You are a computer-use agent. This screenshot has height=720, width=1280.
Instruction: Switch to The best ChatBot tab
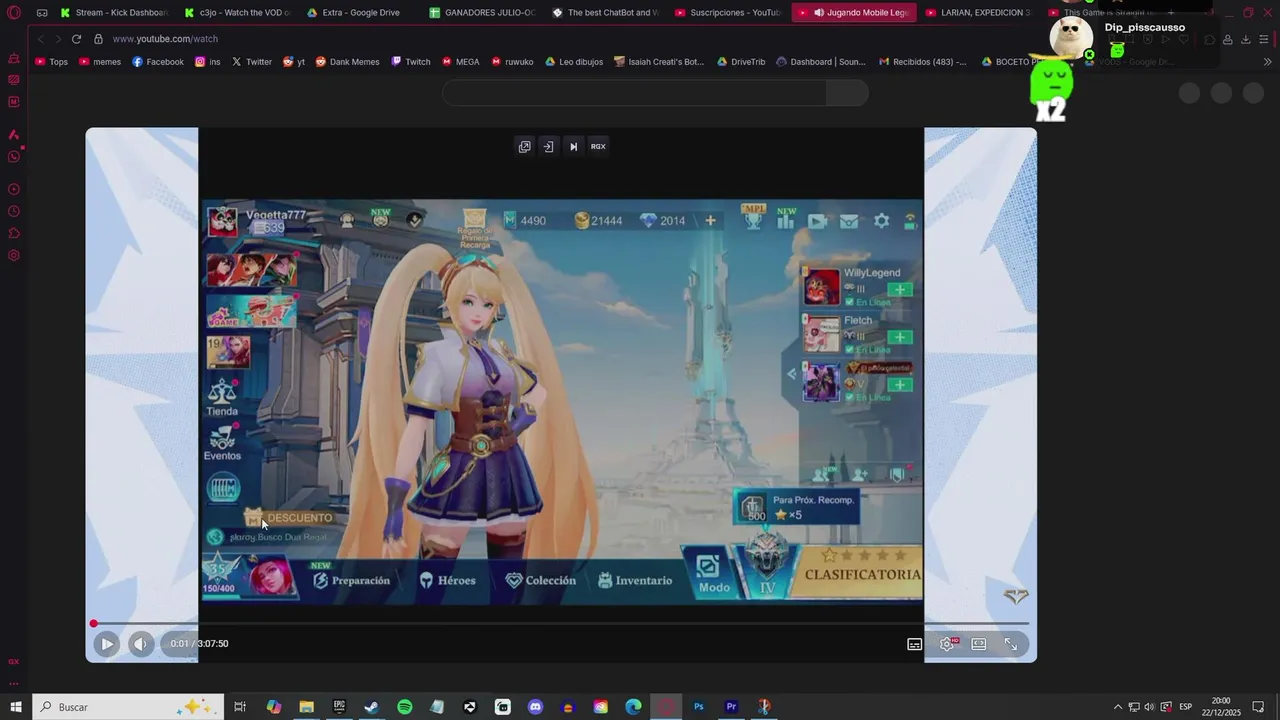[x=606, y=13]
